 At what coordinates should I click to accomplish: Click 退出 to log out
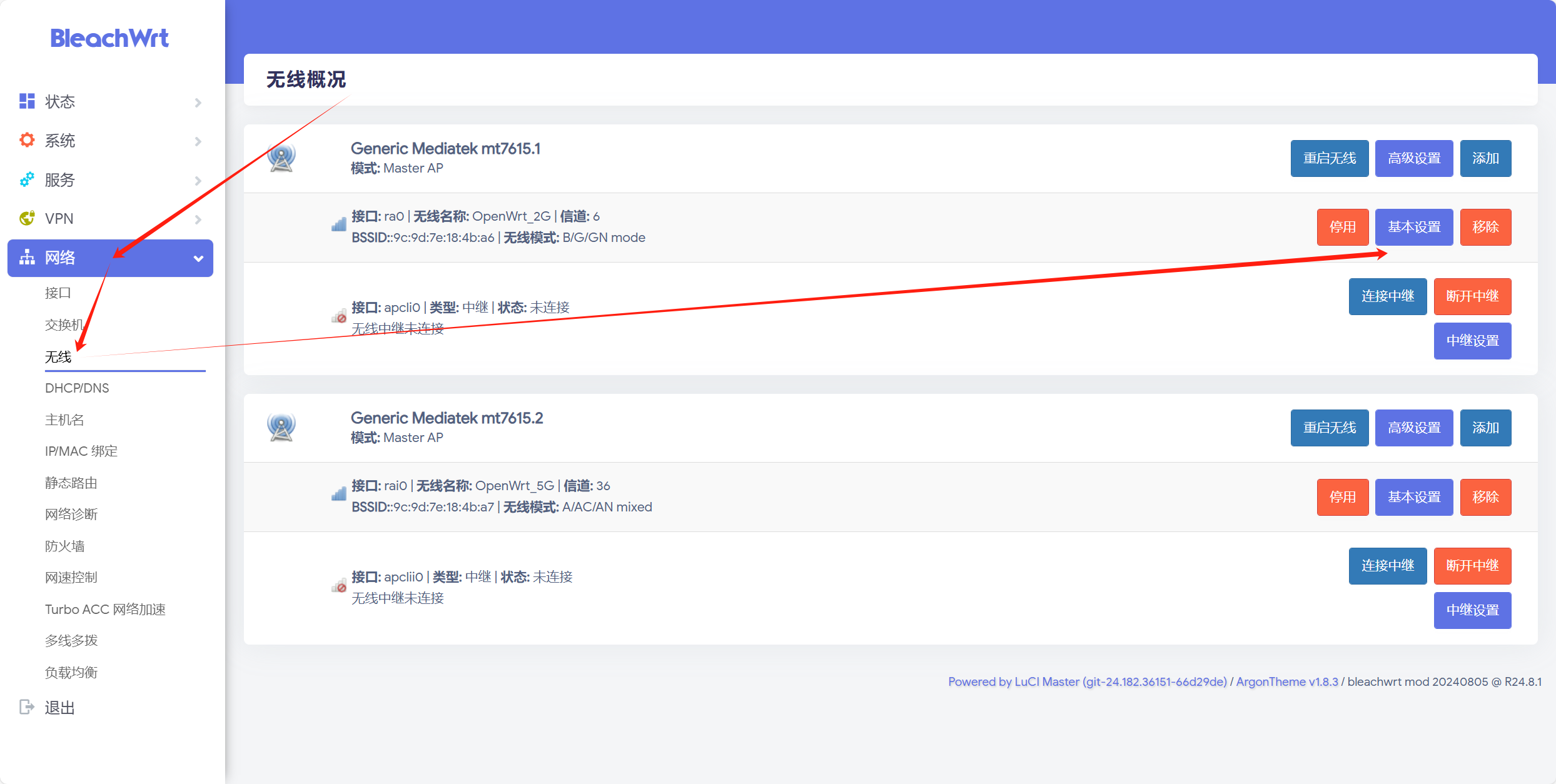(60, 708)
